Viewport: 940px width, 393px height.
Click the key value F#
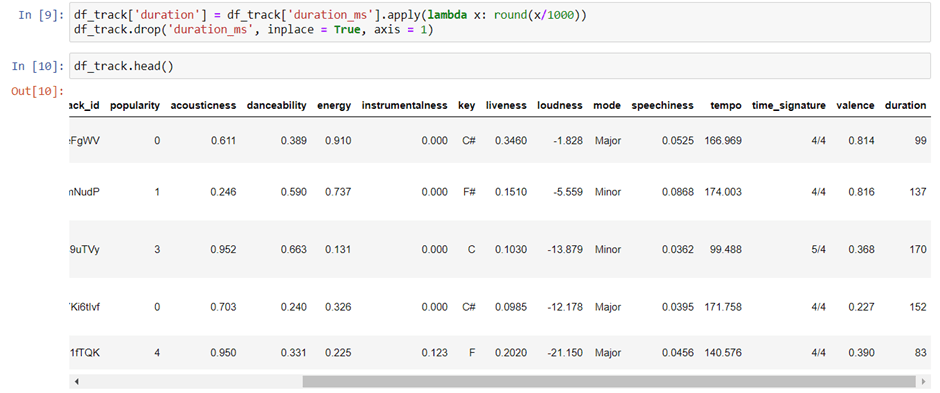pos(469,192)
